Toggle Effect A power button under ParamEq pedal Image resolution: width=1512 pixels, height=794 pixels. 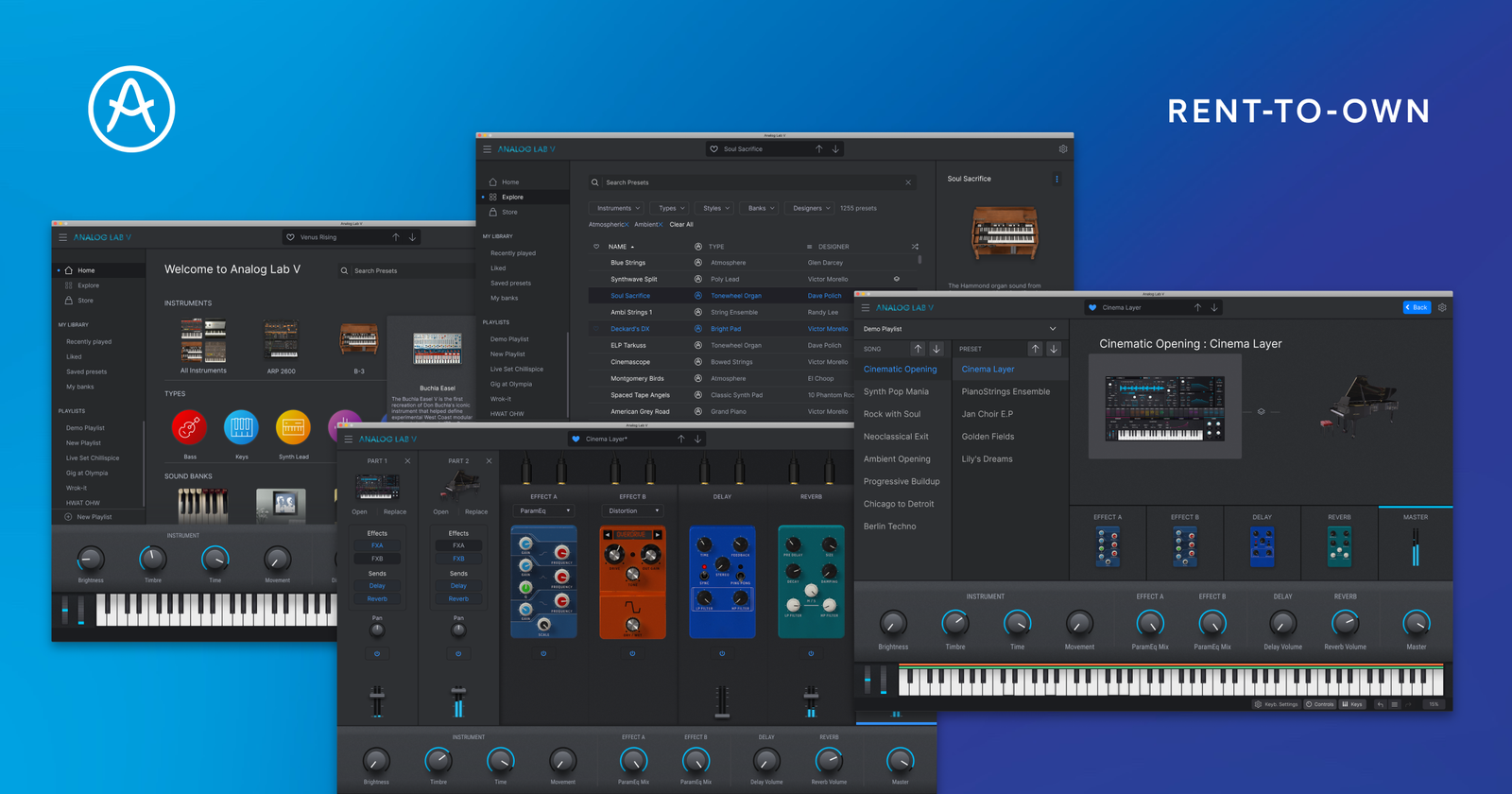543,653
